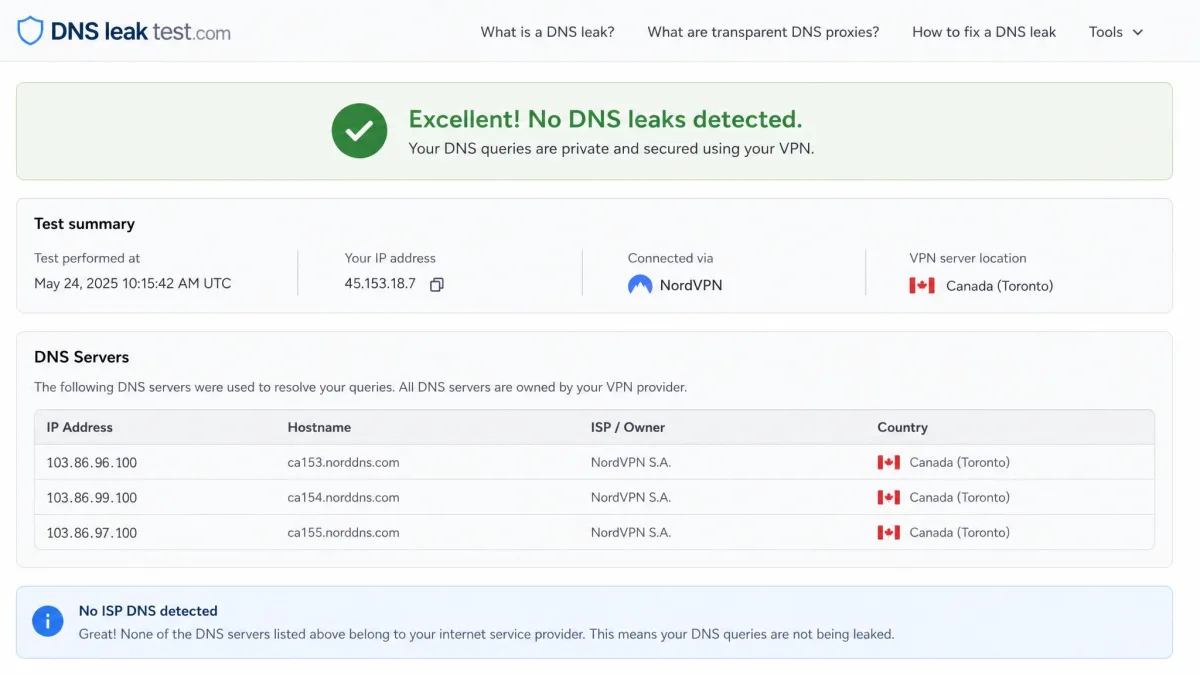The image size is (1200, 675).
Task: Click the Country column header
Action: pos(903,427)
